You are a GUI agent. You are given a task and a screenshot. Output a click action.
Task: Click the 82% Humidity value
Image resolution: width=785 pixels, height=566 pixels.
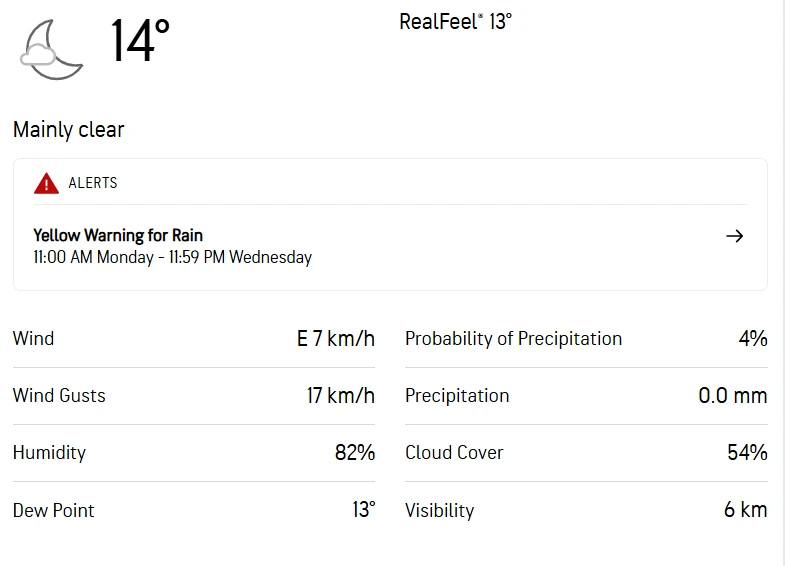tap(355, 452)
